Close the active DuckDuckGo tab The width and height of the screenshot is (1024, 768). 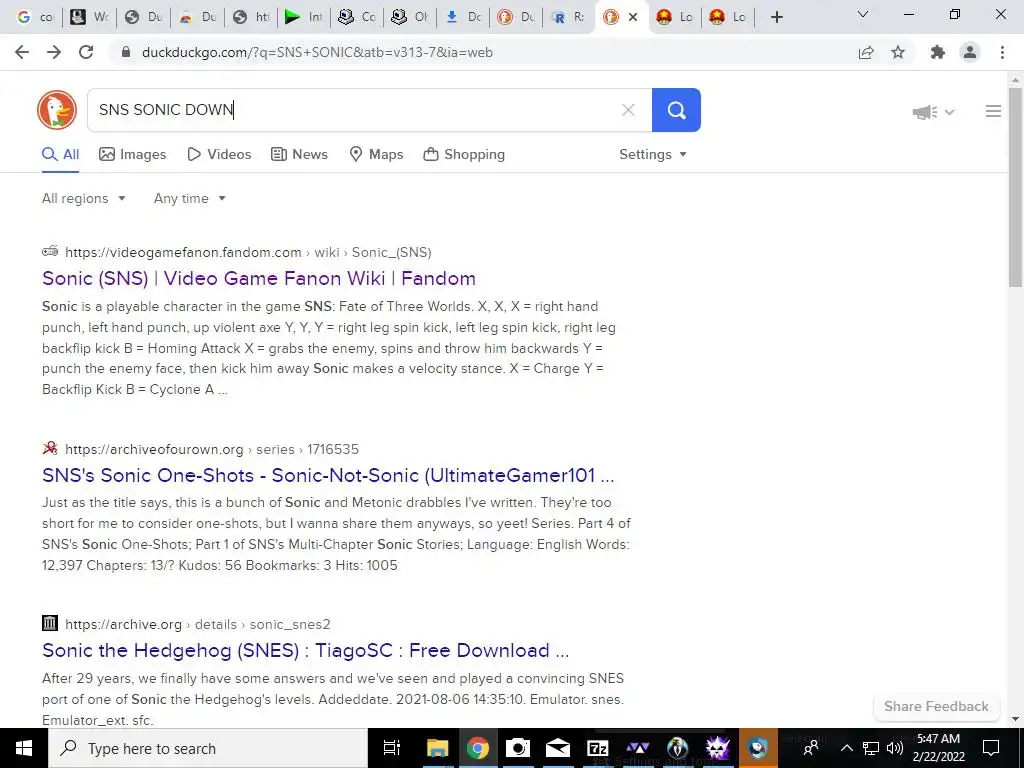(633, 18)
